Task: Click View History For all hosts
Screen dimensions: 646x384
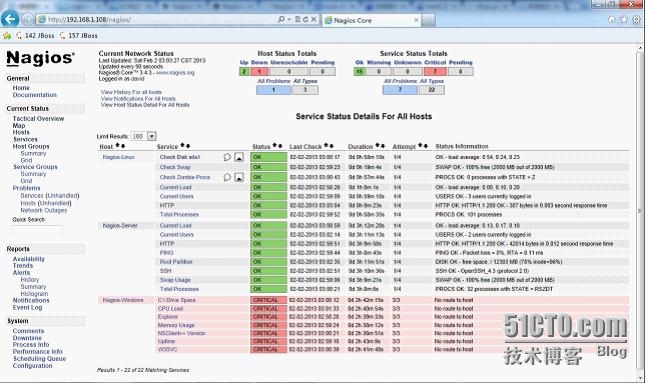Action: 131,92
